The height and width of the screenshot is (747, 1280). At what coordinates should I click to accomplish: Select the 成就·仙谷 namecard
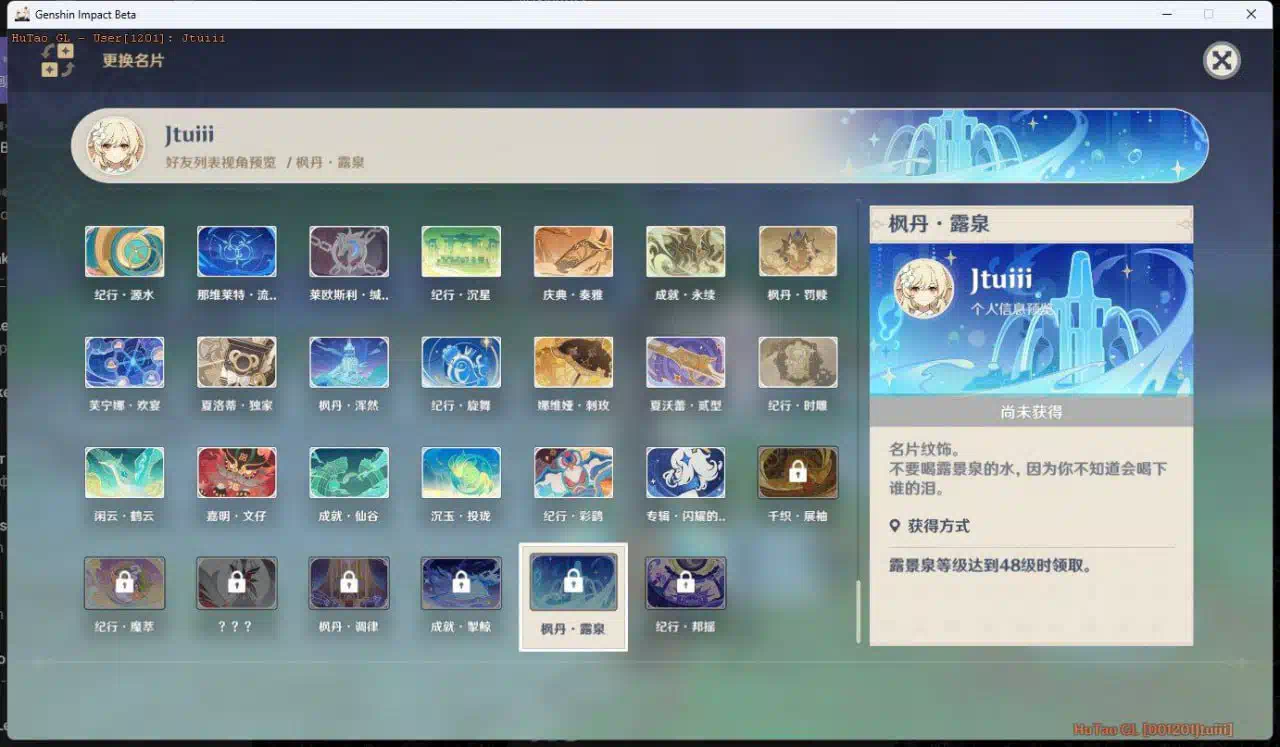(x=349, y=472)
